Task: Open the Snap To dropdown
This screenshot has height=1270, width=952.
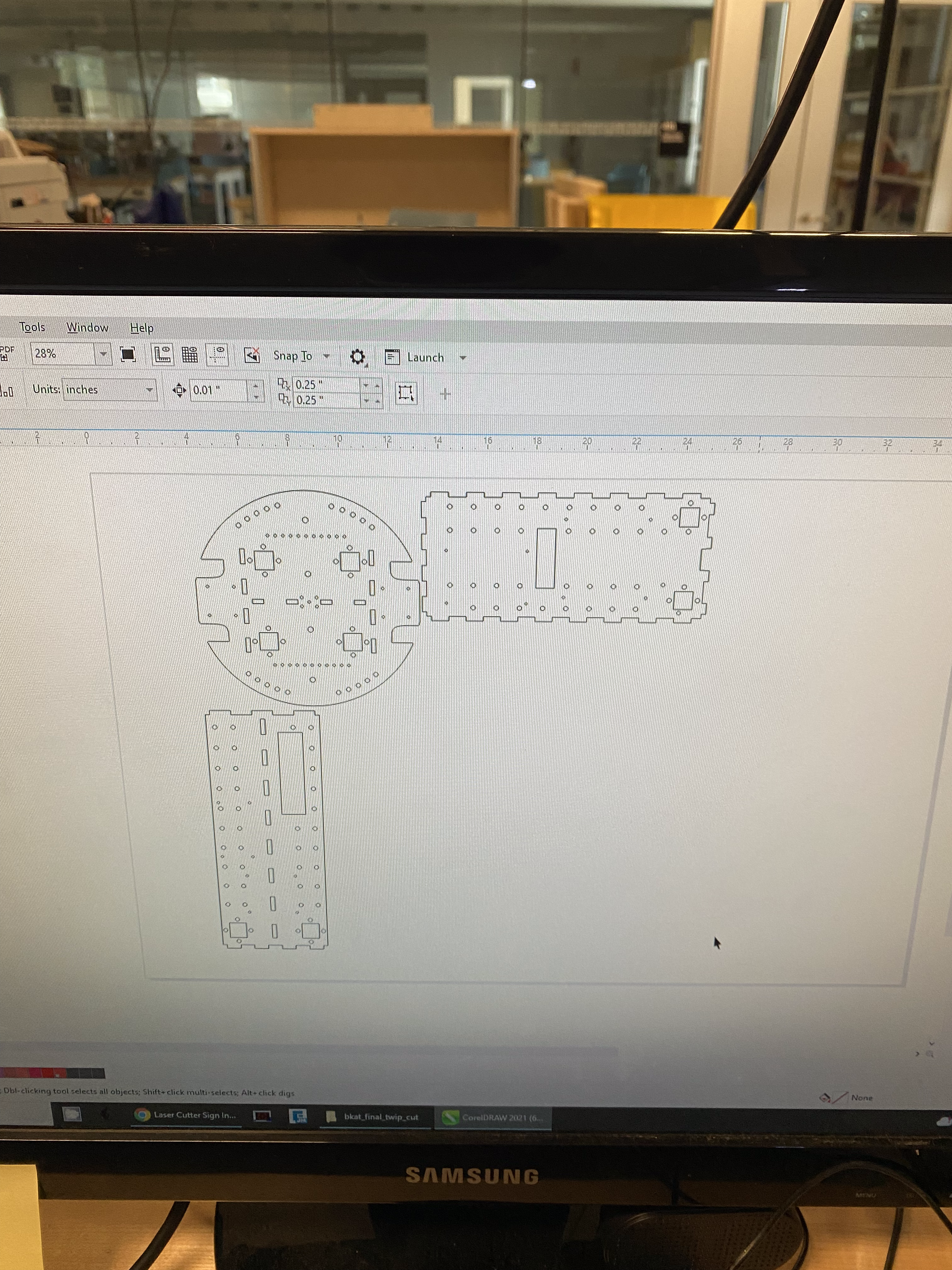Action: (301, 356)
